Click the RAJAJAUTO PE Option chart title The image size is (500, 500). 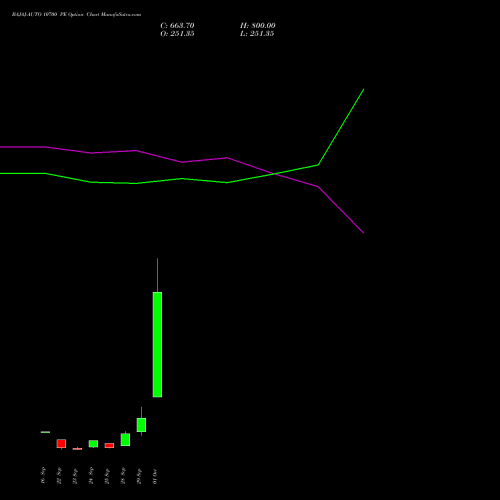[x=76, y=15]
